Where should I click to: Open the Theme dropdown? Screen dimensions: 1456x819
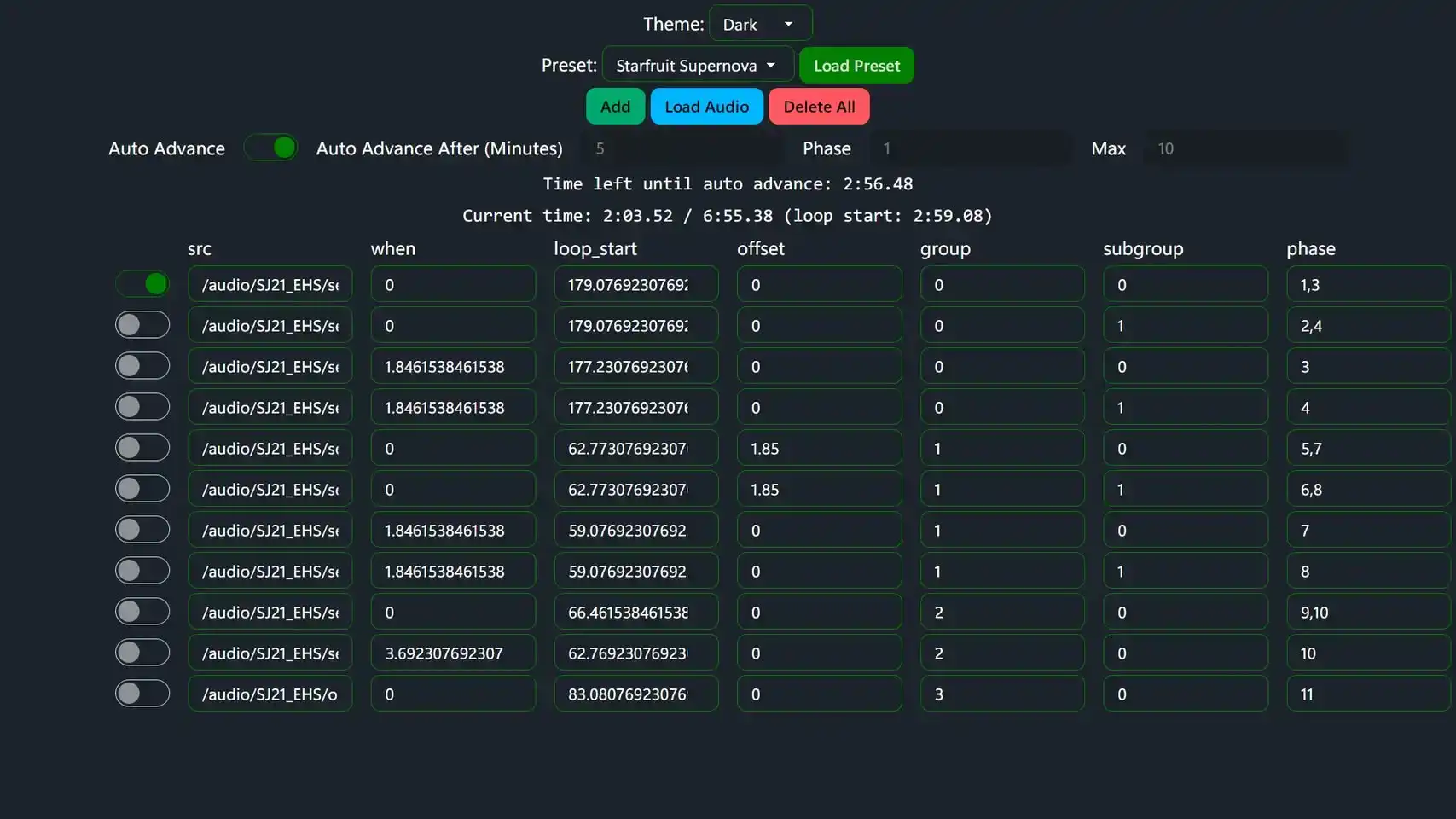[759, 24]
